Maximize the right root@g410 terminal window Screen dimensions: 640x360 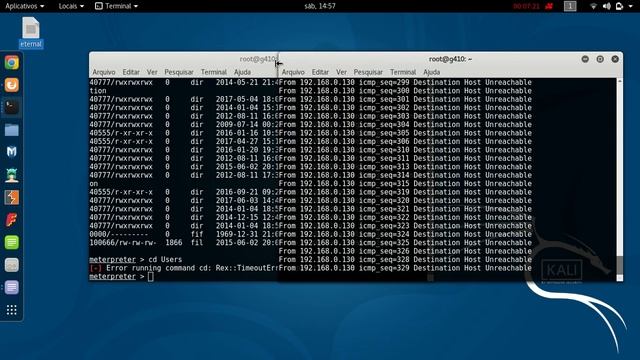[x=600, y=59]
